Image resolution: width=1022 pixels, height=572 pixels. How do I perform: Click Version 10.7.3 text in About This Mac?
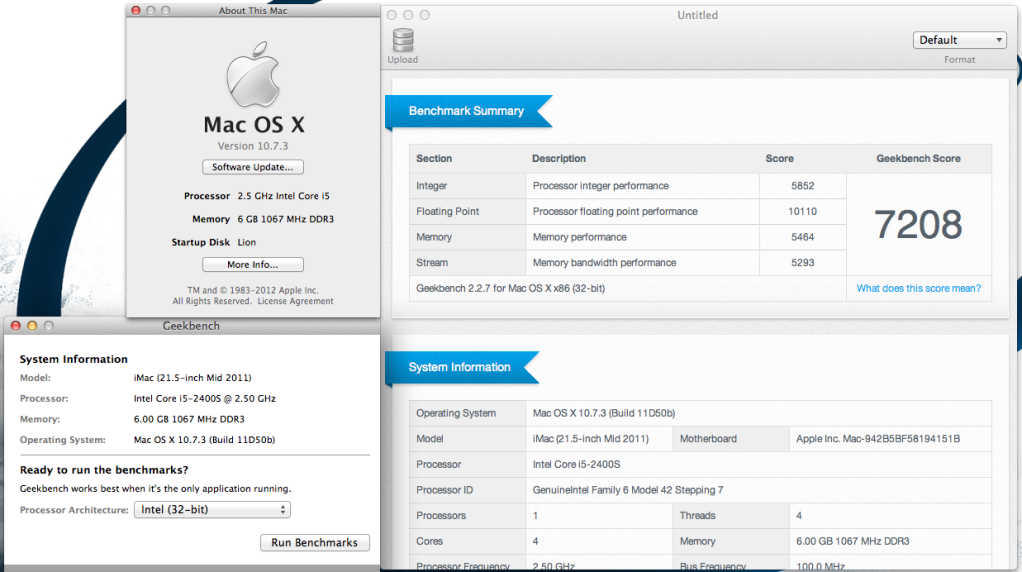tap(253, 146)
